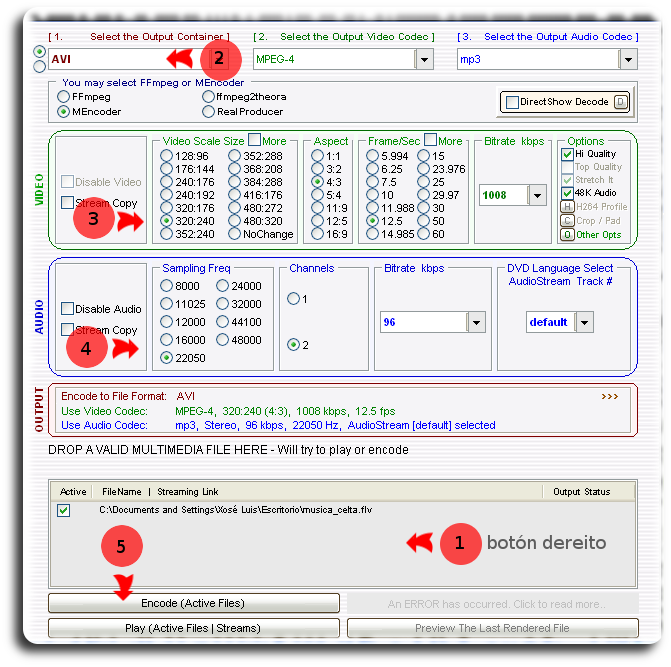Select the FFmpeg encoder radio button

64,97
